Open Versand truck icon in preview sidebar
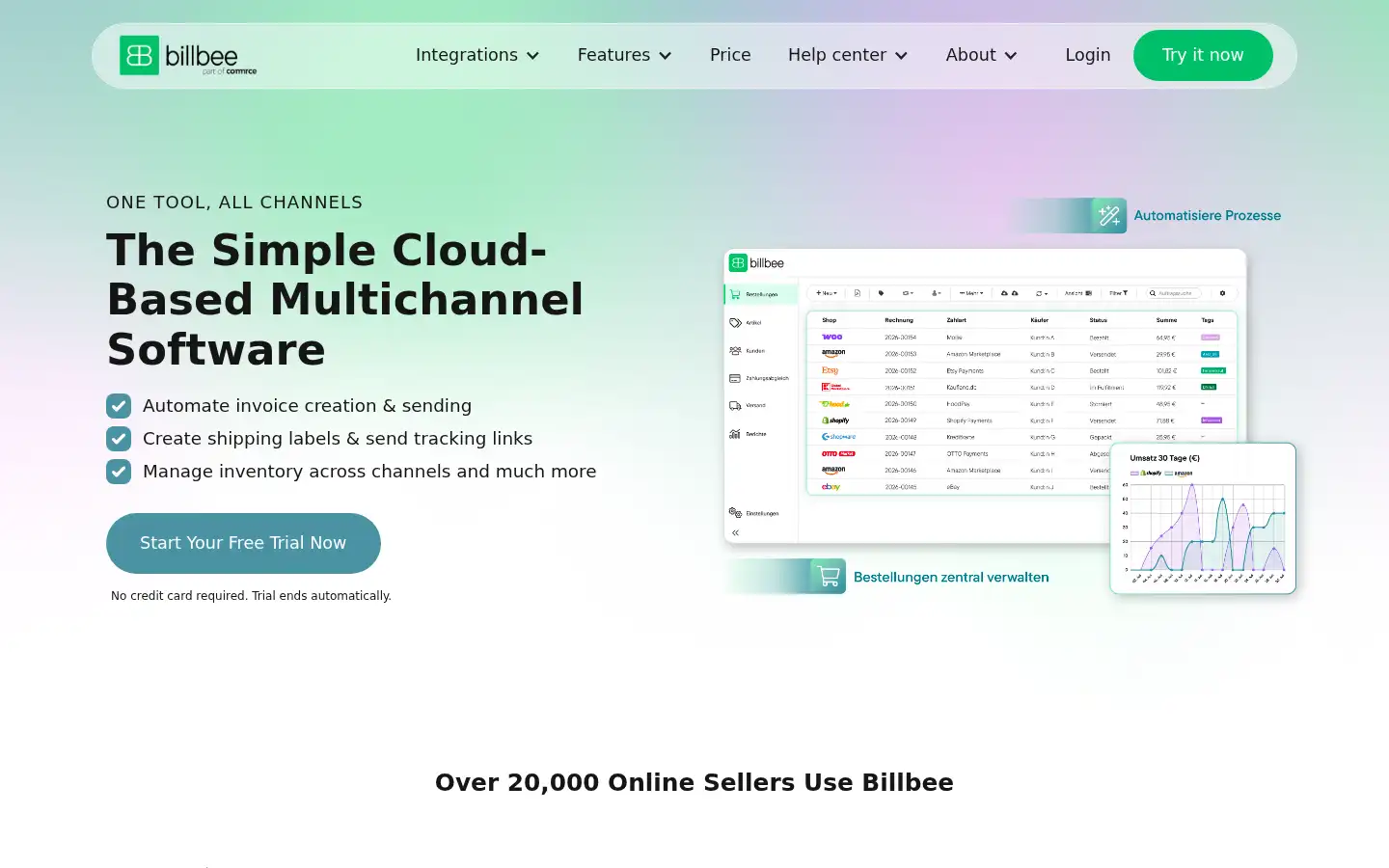The width and height of the screenshot is (1389, 868). click(x=735, y=406)
